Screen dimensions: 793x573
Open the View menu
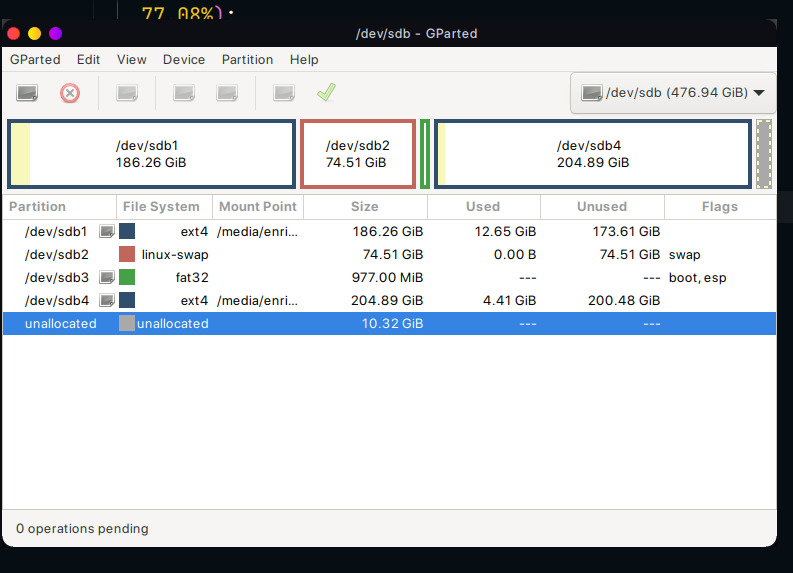[x=131, y=60]
